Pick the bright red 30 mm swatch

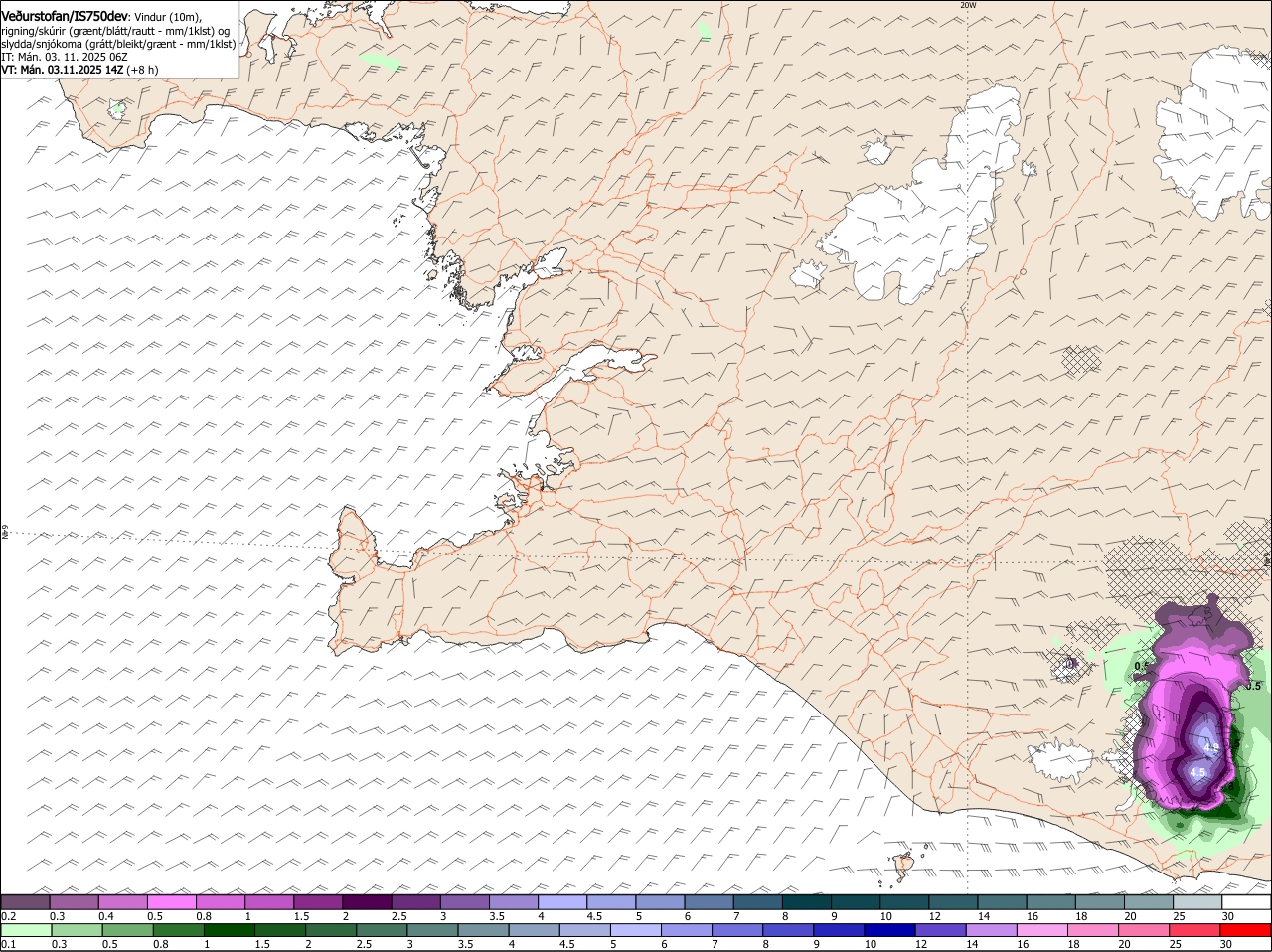[1246, 930]
